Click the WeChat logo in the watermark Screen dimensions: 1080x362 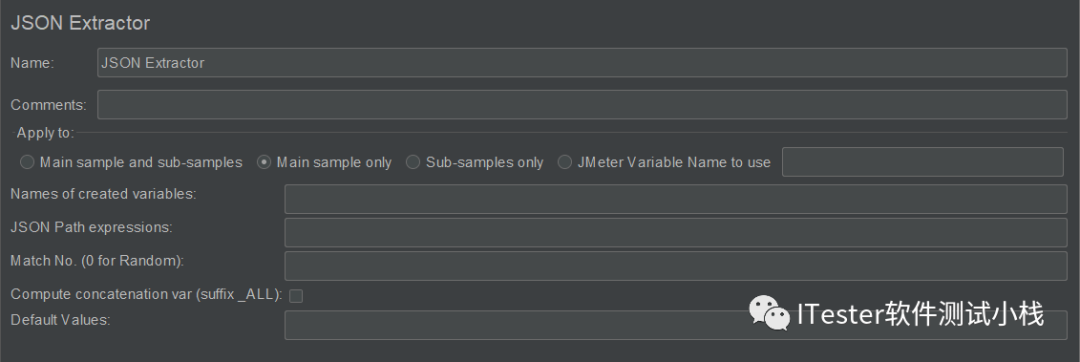[769, 314]
